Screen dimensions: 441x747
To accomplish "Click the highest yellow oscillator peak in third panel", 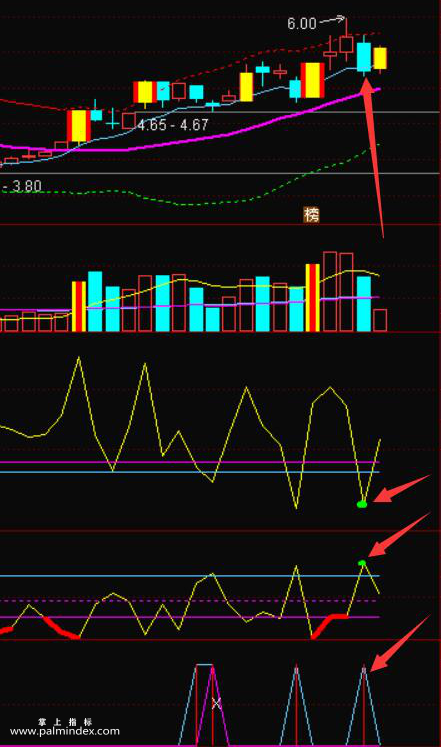I will [x=79, y=357].
